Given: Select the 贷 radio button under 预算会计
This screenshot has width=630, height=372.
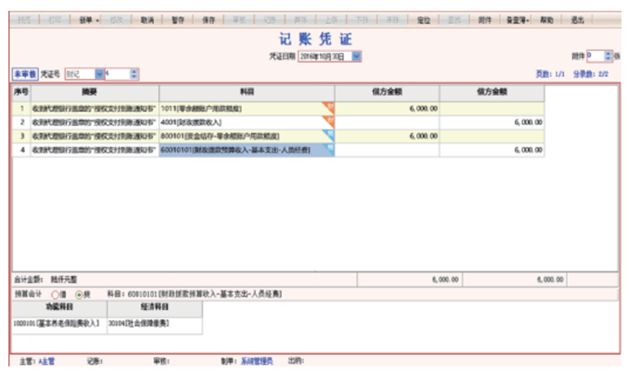Looking at the screenshot, I should [x=79, y=294].
